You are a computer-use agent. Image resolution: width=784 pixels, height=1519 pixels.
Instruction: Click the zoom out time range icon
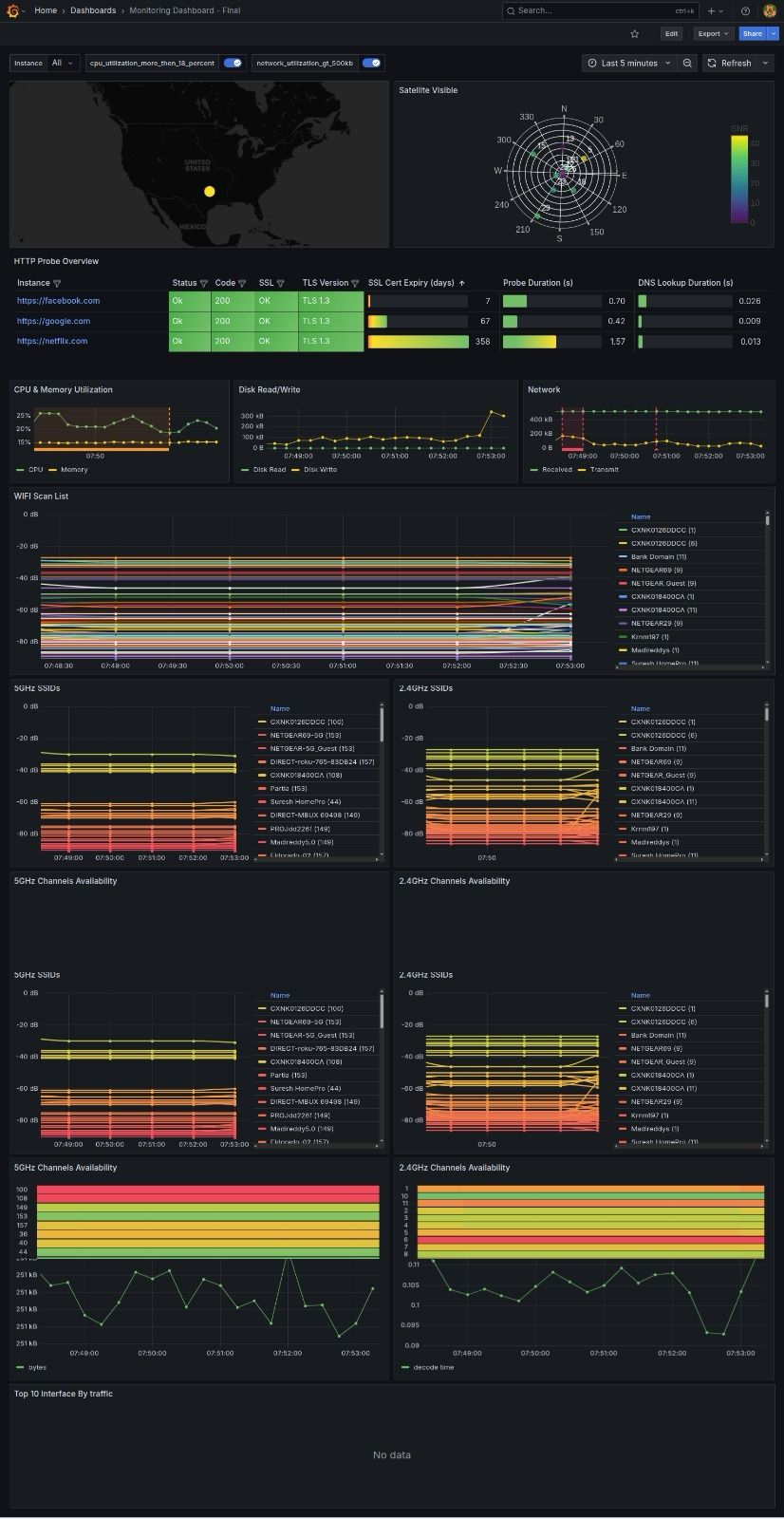tap(687, 63)
